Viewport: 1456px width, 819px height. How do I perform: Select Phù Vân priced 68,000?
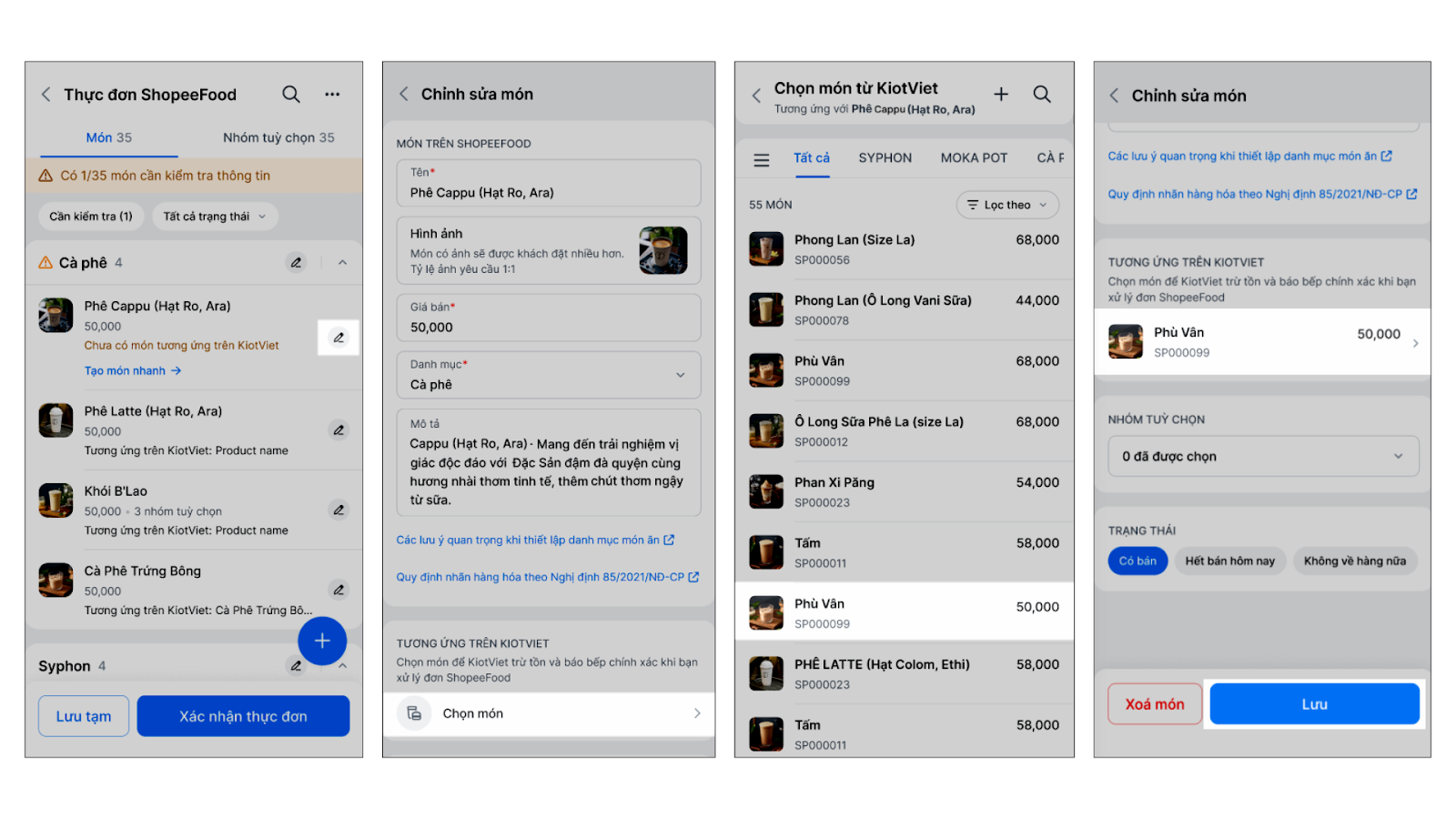(x=905, y=370)
